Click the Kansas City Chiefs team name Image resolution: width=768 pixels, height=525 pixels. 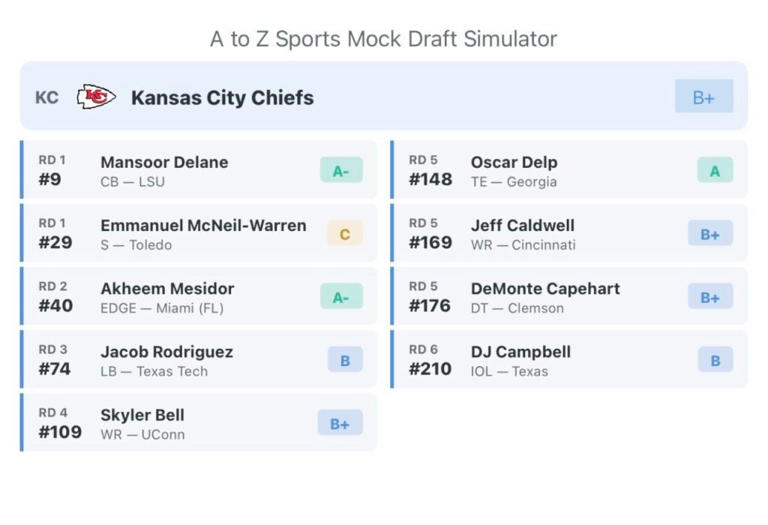point(222,97)
